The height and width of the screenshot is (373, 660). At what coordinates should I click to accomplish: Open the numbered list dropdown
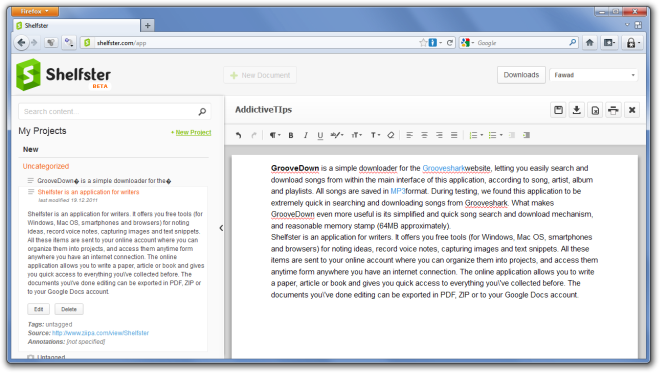476,135
